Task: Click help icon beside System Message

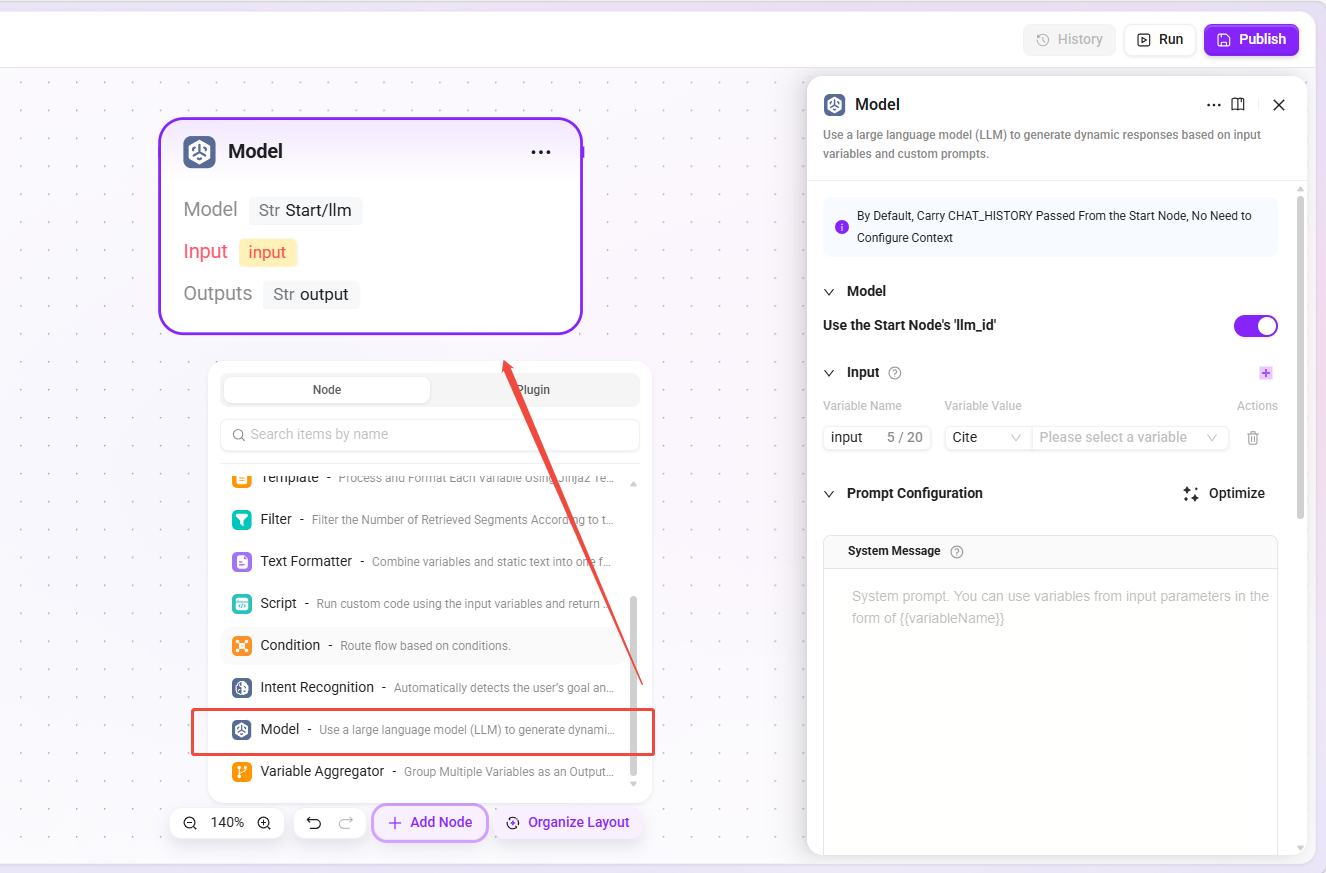Action: [957, 552]
